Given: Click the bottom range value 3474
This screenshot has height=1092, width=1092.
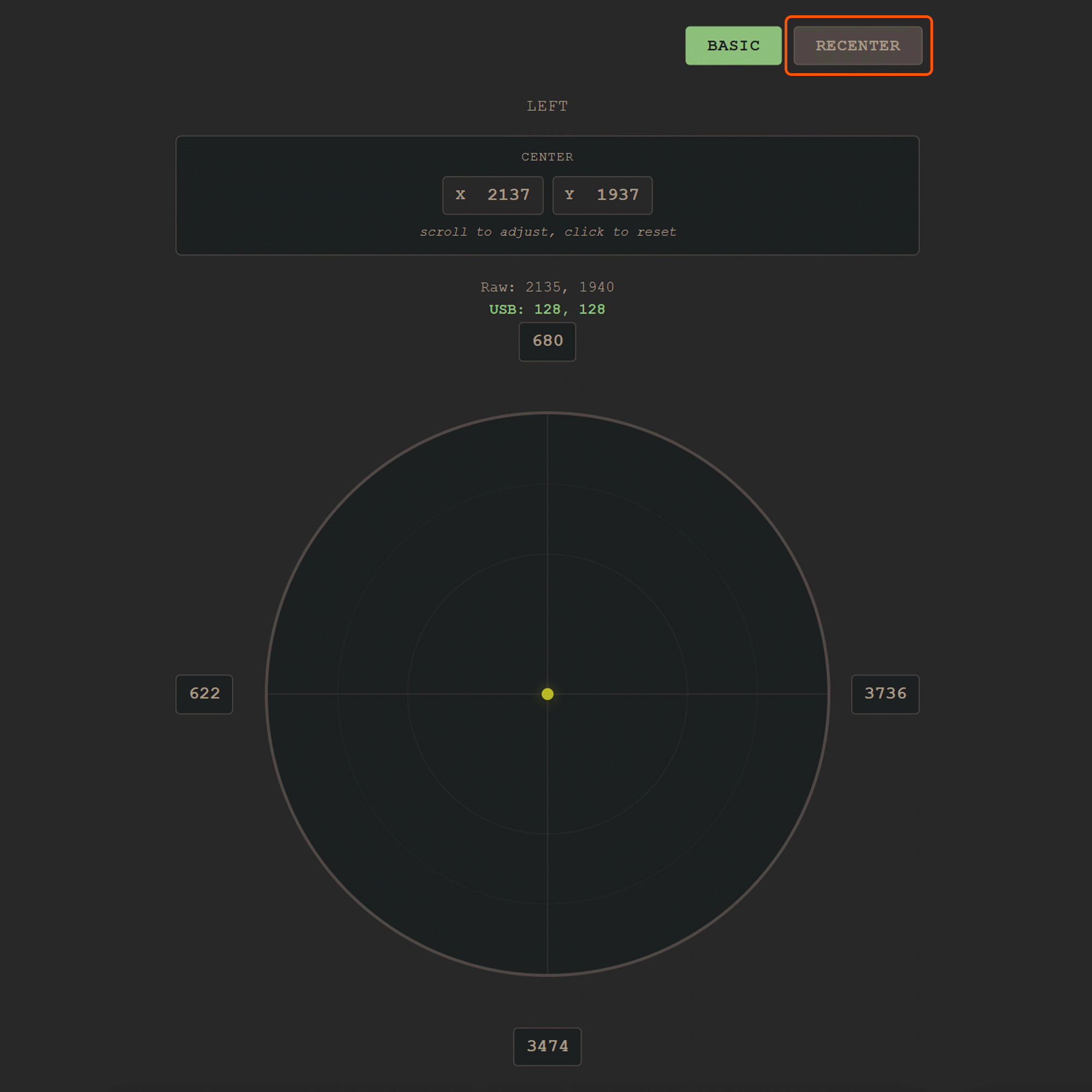Looking at the screenshot, I should coord(547,1046).
